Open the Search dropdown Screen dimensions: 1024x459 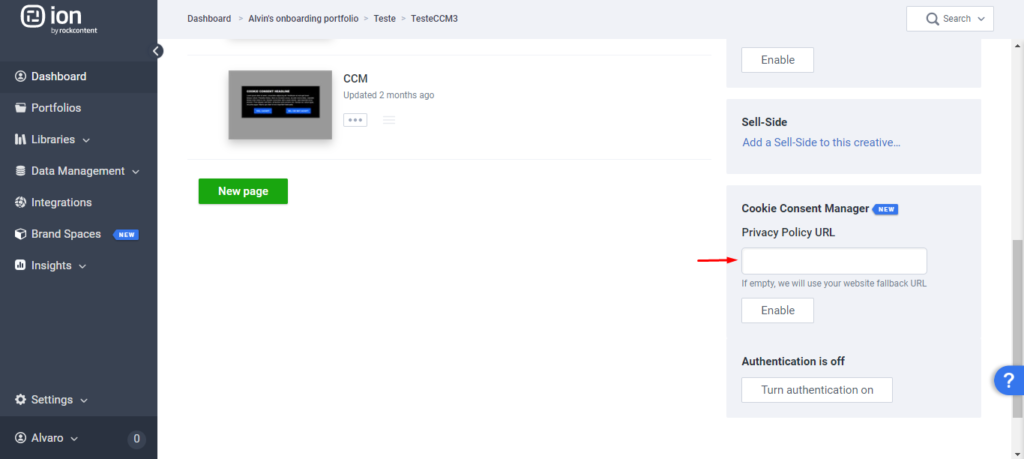(x=949, y=19)
